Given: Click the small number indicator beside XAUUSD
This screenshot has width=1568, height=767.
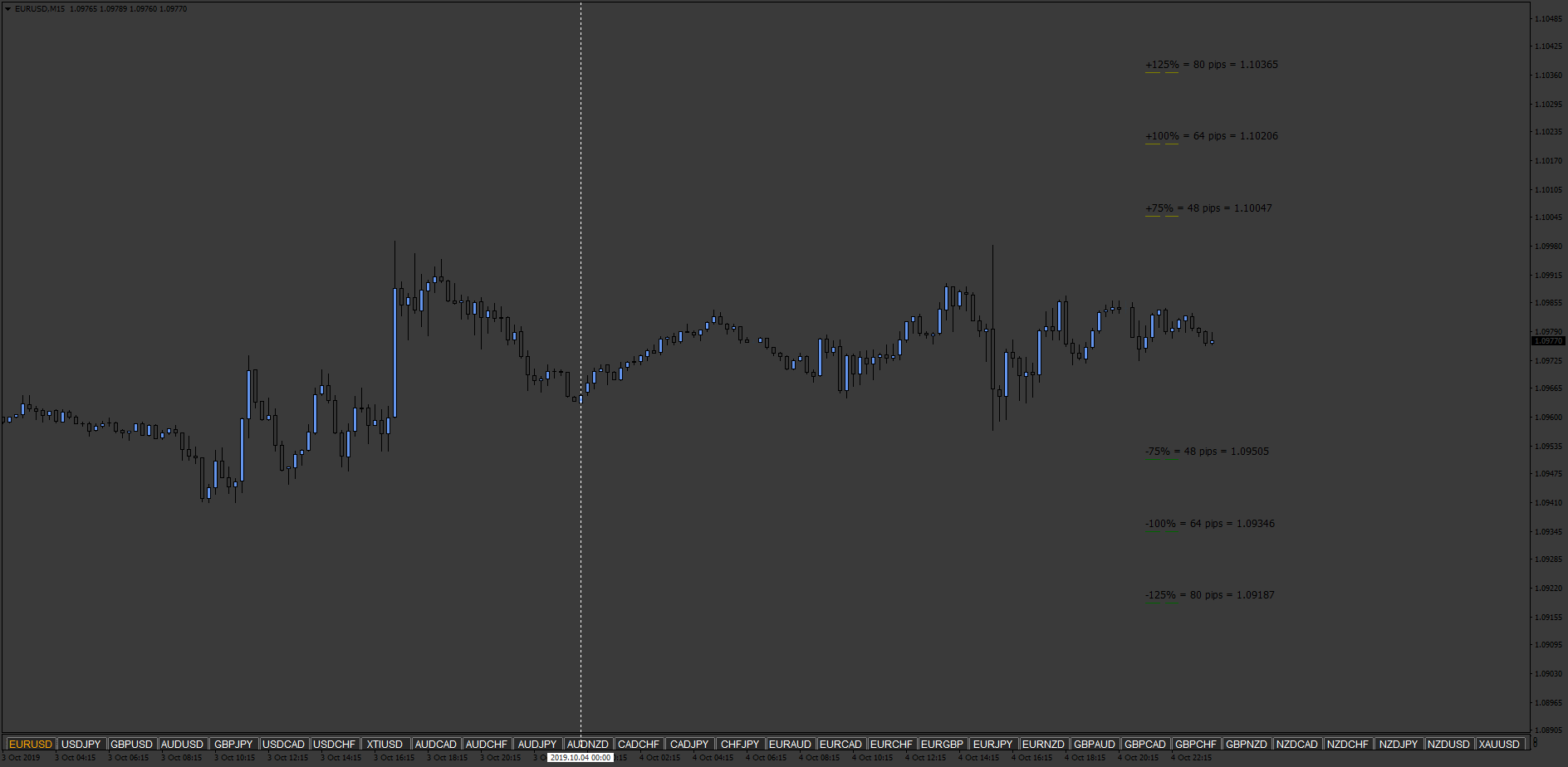Looking at the screenshot, I should coord(1535,743).
